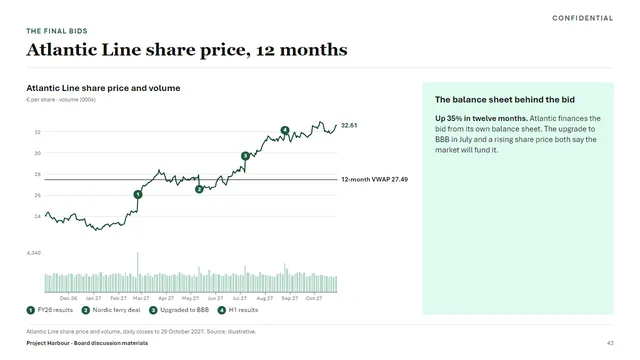This screenshot has width=640, height=360.
Task: Click the CONFIDENTIAL label
Action: click(x=582, y=18)
